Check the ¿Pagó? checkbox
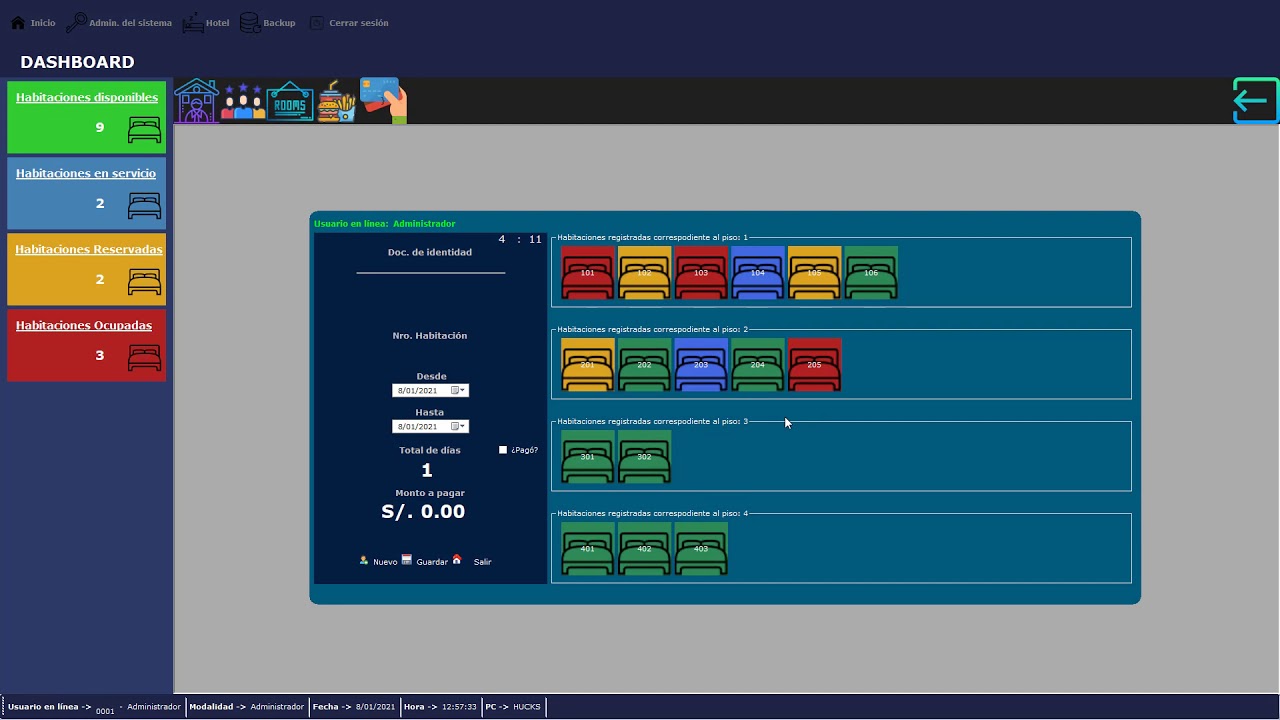 coord(503,450)
